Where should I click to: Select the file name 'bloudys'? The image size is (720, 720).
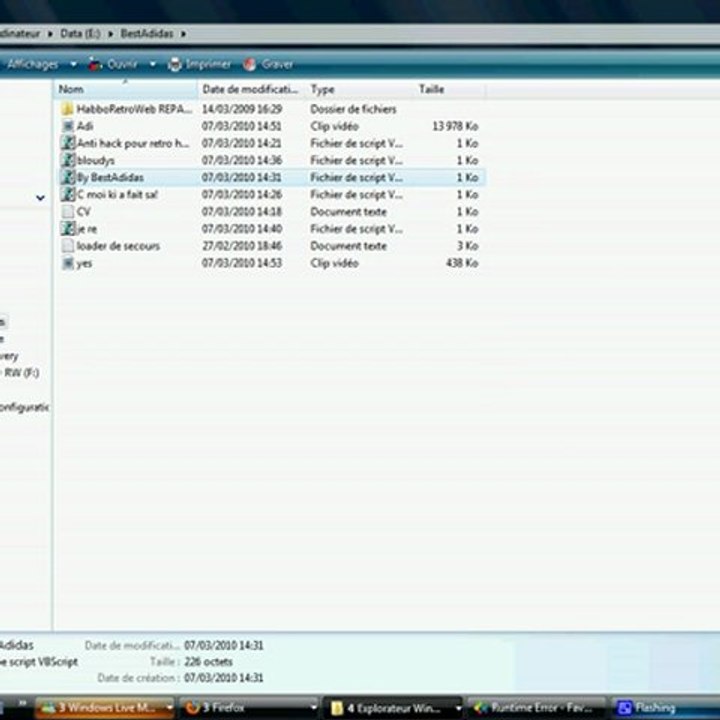[x=96, y=161]
